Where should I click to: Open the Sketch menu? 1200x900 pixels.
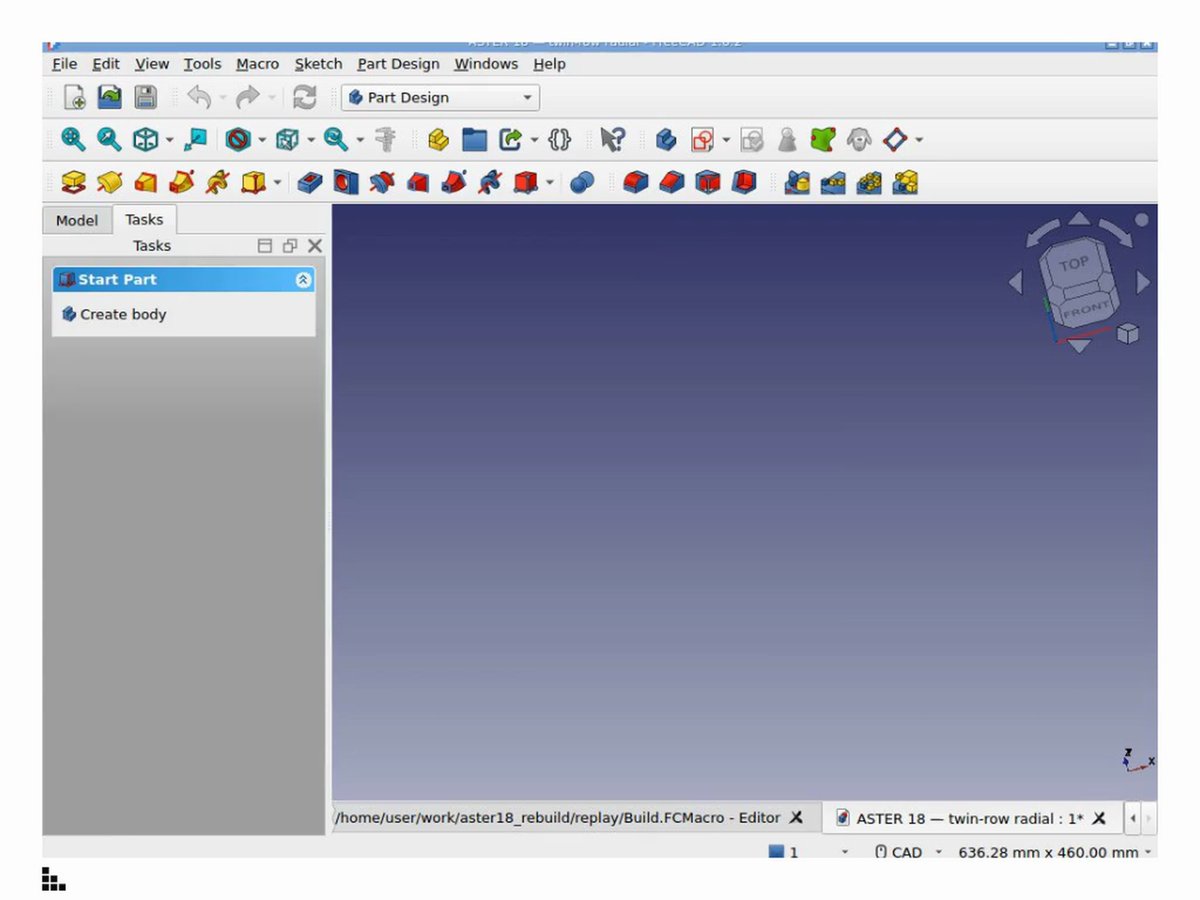tap(318, 64)
